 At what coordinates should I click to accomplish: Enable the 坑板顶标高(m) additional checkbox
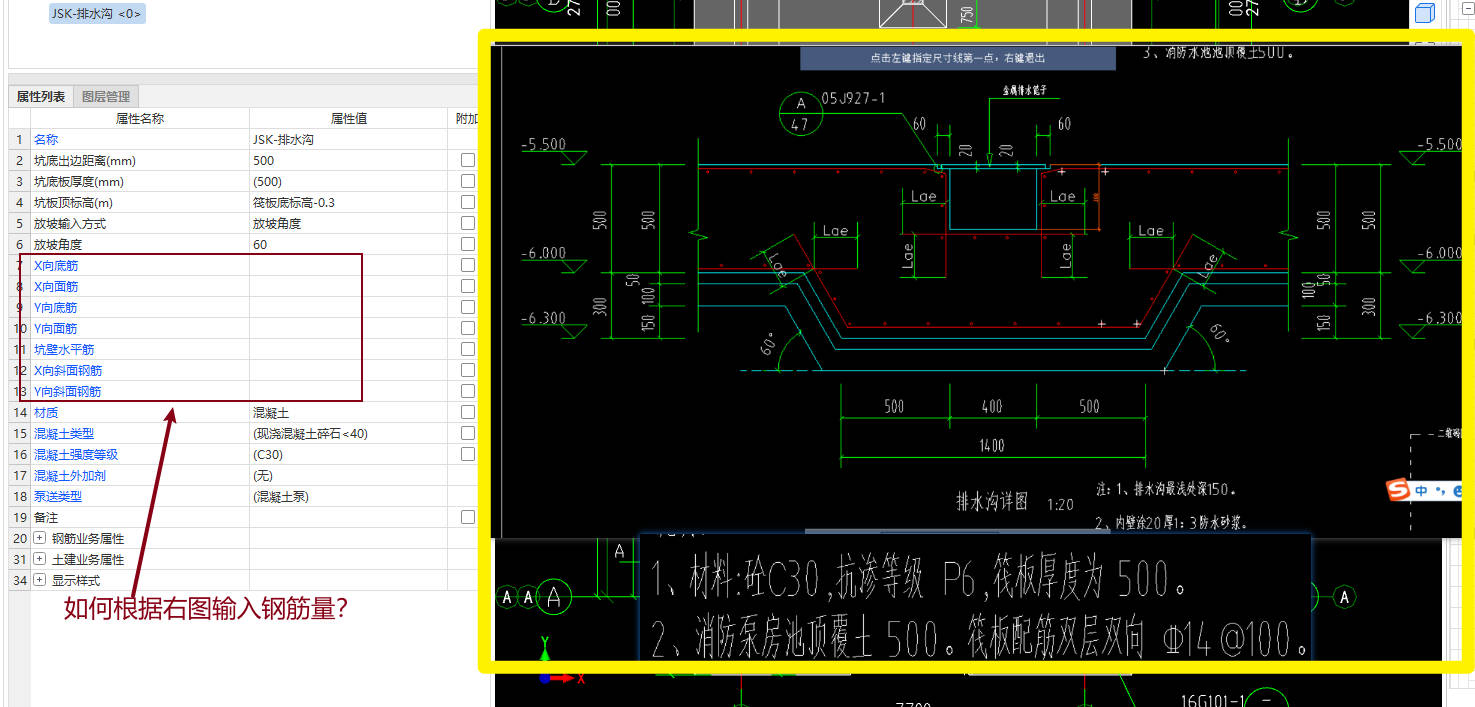pos(467,202)
